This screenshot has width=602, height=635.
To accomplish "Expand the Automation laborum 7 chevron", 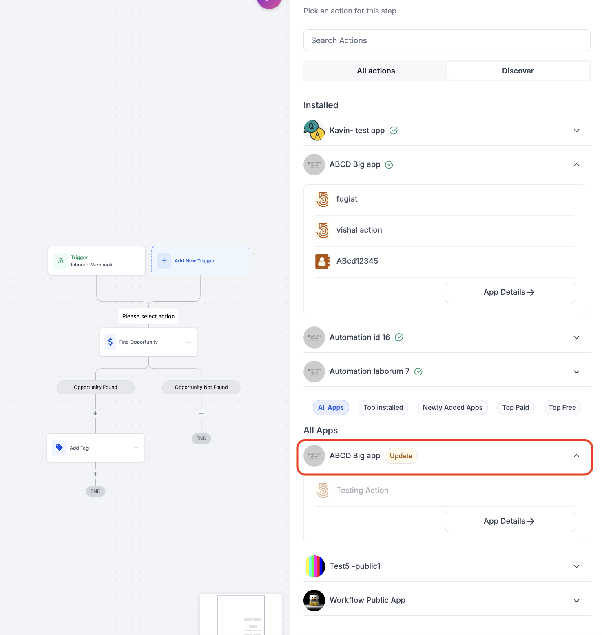I will pyautogui.click(x=576, y=372).
